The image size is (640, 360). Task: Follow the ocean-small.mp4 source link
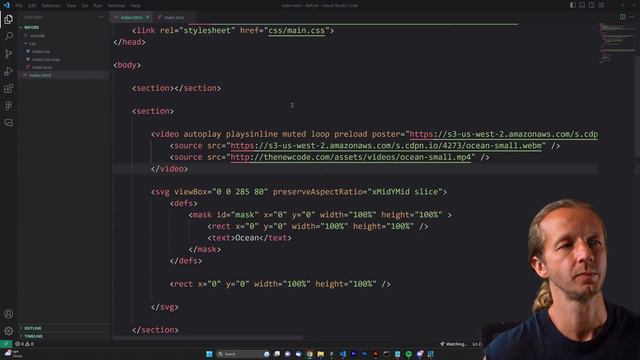point(350,157)
